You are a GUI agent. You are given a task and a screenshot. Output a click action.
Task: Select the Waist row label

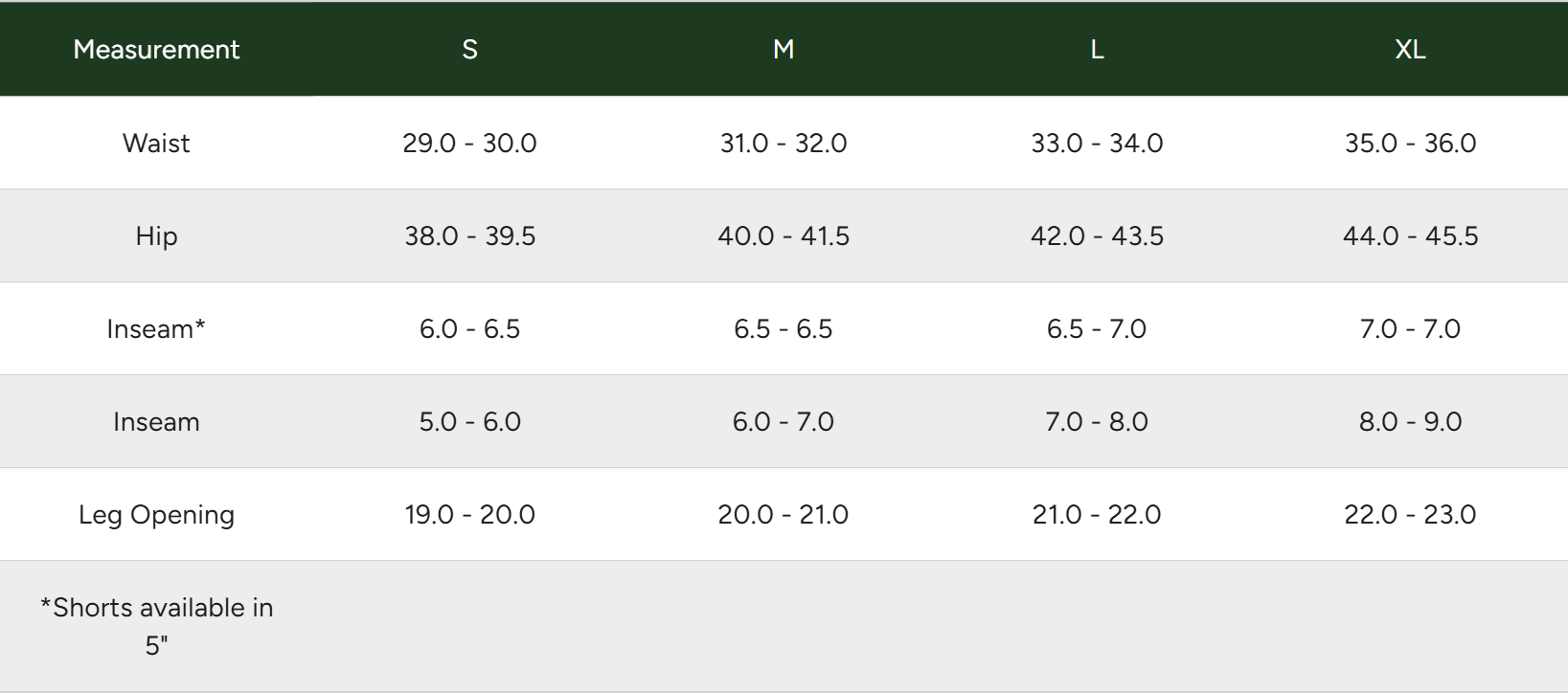(156, 144)
